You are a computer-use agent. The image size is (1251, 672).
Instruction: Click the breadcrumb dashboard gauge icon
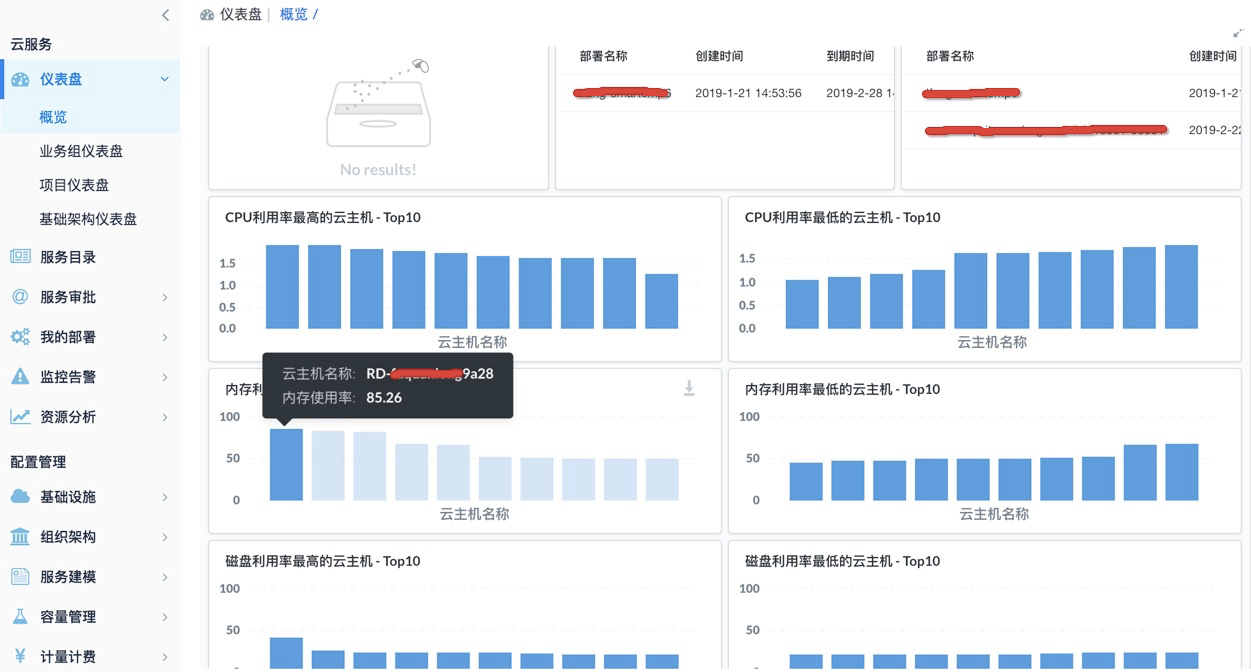[x=207, y=15]
